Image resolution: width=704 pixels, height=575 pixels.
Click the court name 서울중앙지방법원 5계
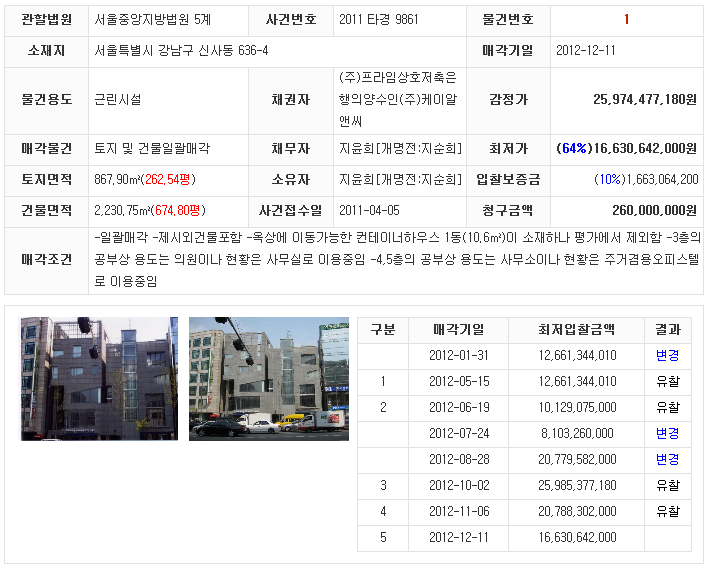[153, 20]
